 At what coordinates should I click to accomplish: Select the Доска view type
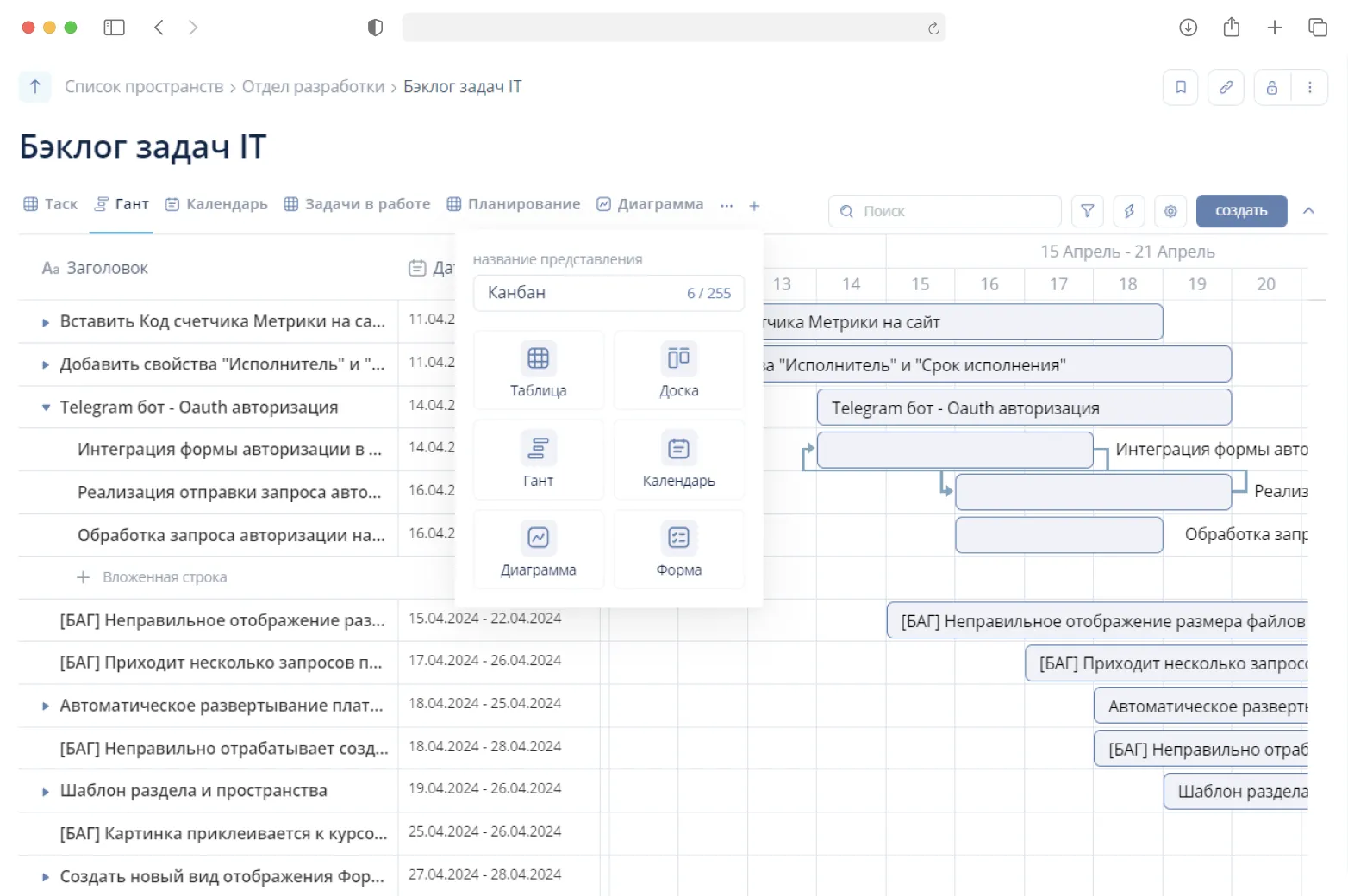678,370
